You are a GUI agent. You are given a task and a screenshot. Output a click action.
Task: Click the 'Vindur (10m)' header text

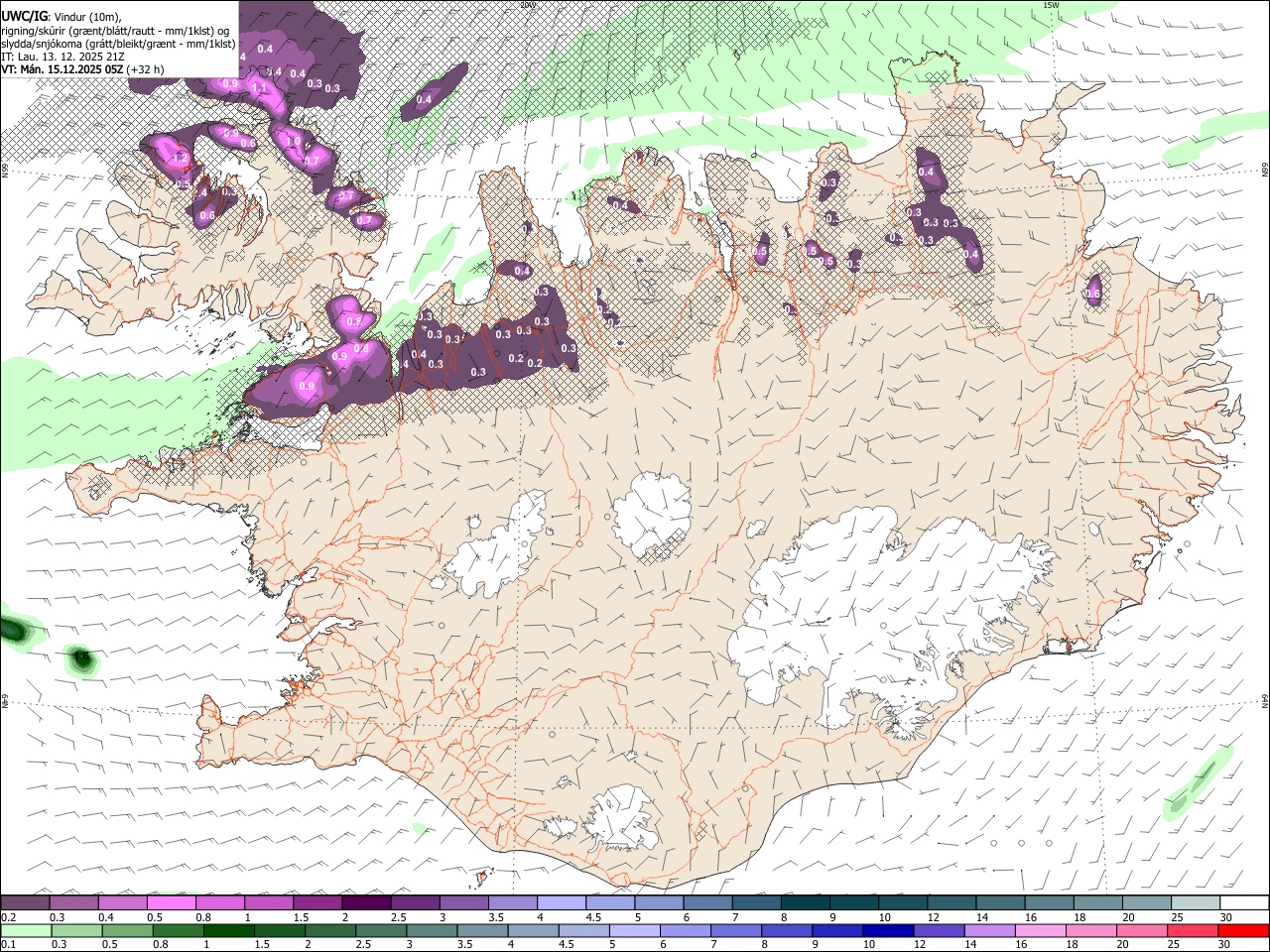pyautogui.click(x=87, y=17)
